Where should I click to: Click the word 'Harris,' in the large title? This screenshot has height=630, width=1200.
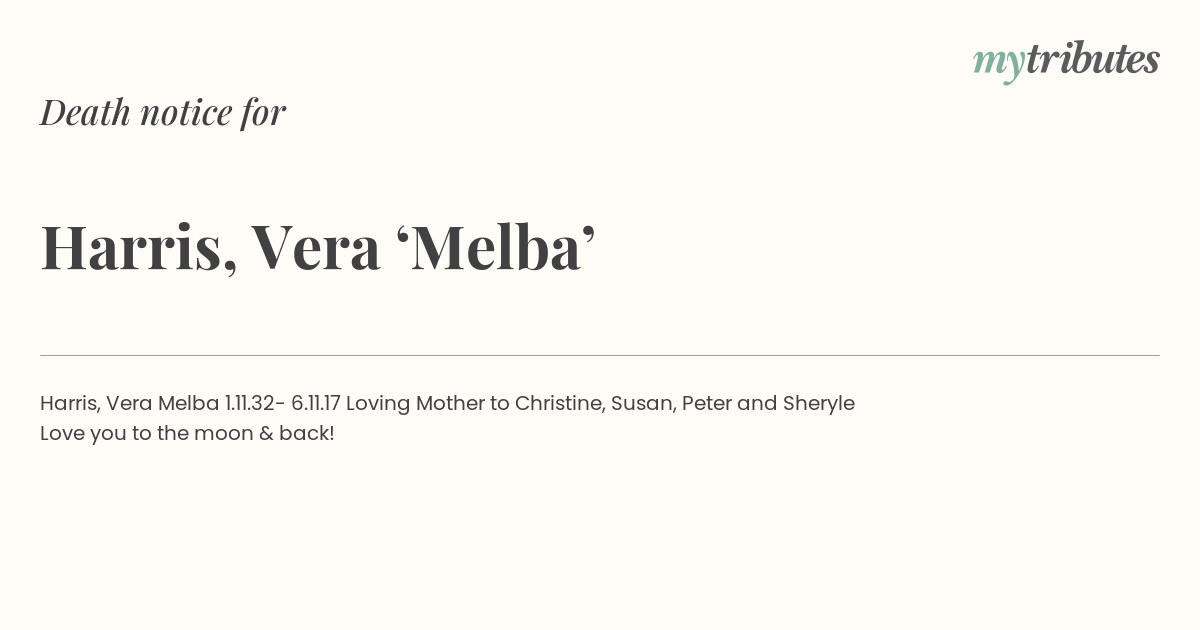(138, 247)
